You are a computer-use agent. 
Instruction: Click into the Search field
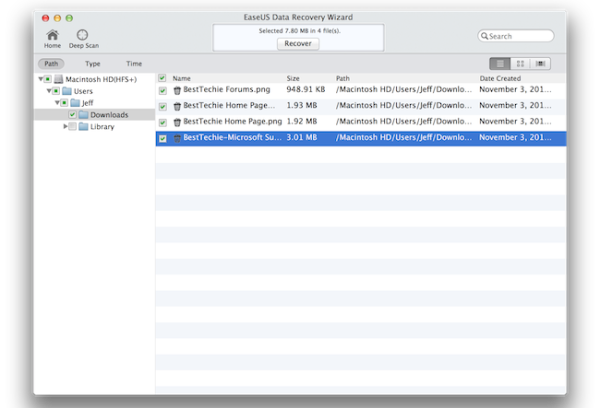(516, 36)
